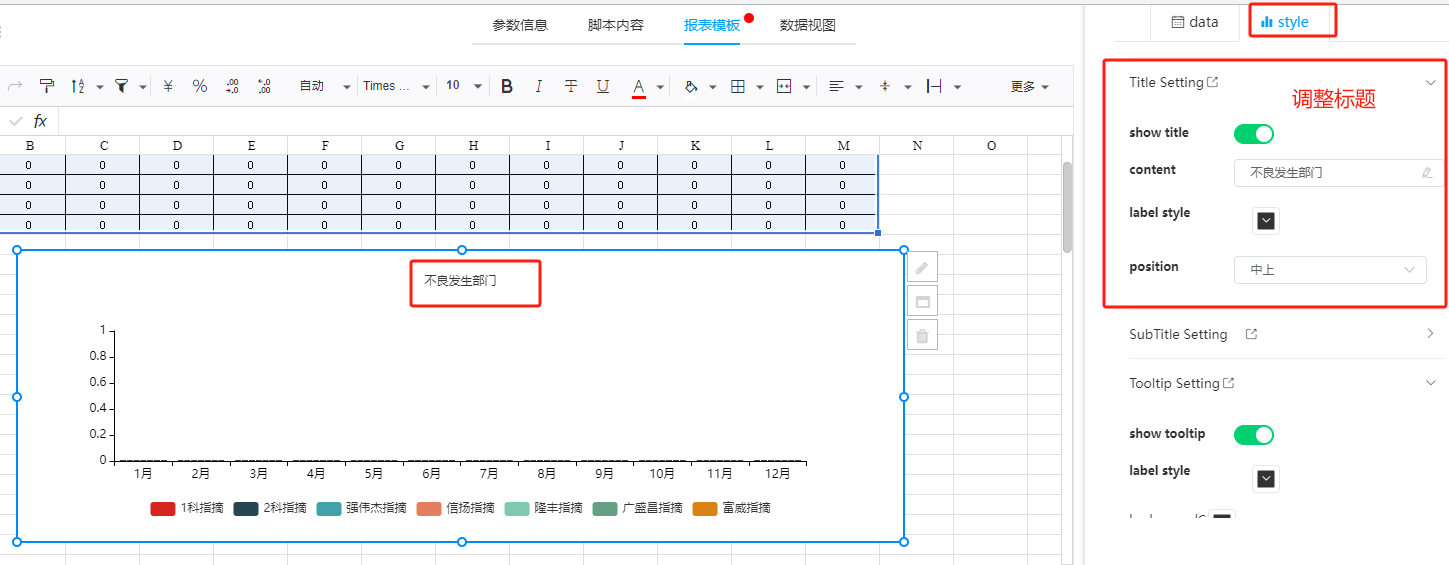Apply currency format with yen icon
Viewport: 1449px width, 565px height.
click(168, 86)
